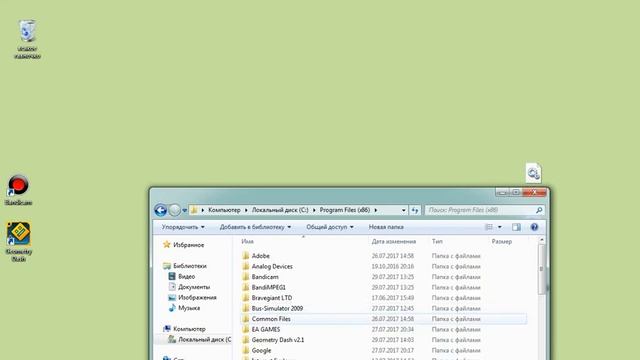640x360 pixels.
Task: Select the EA GAMES folder
Action: point(266,329)
